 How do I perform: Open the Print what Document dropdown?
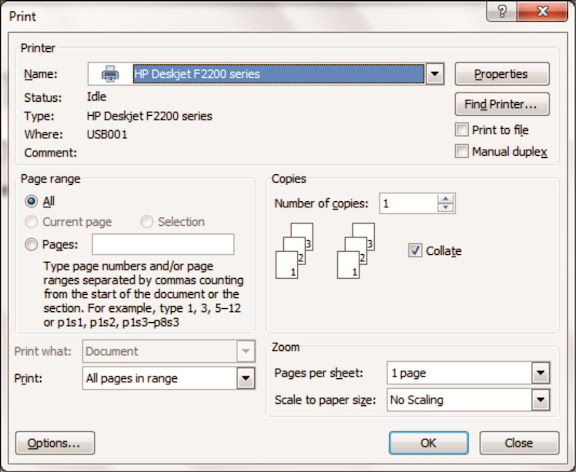point(246,351)
